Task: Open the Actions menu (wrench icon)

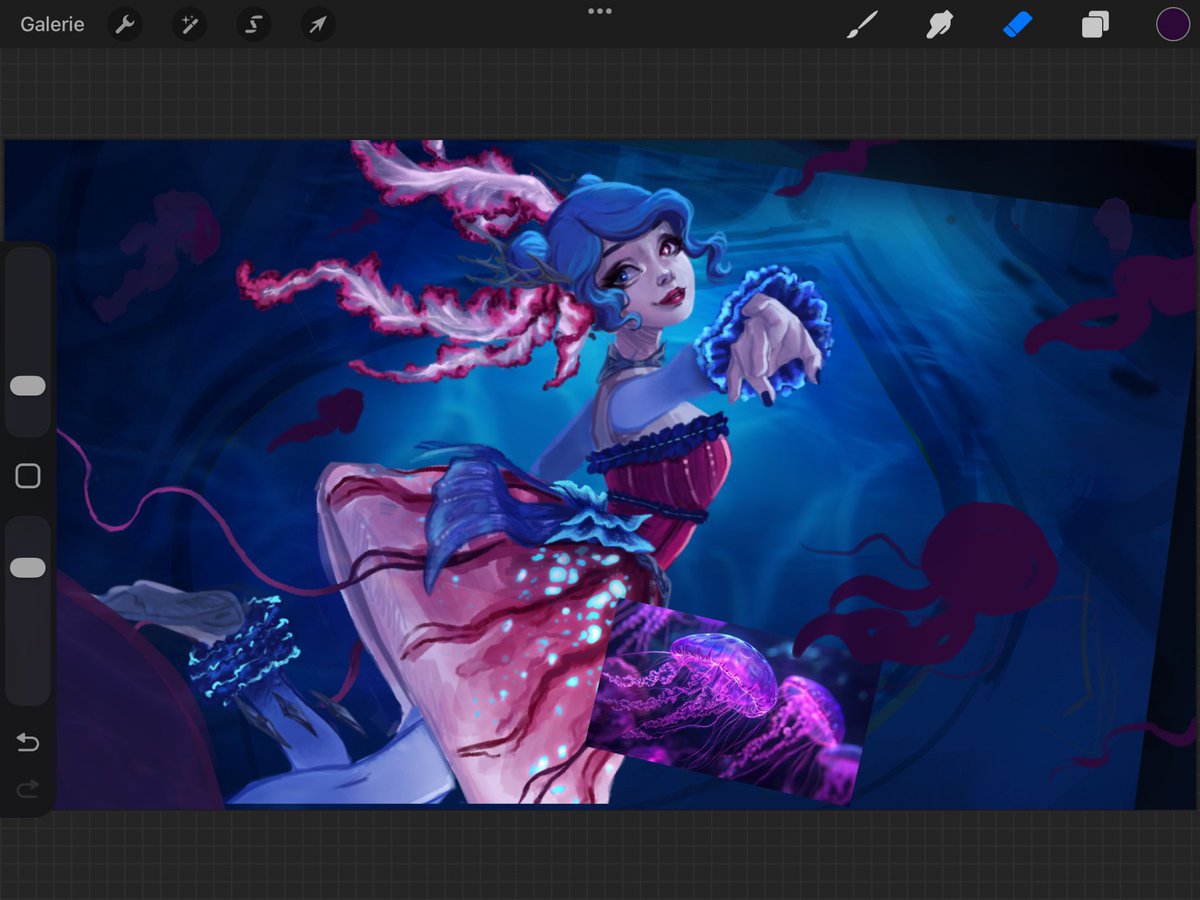Action: (125, 24)
